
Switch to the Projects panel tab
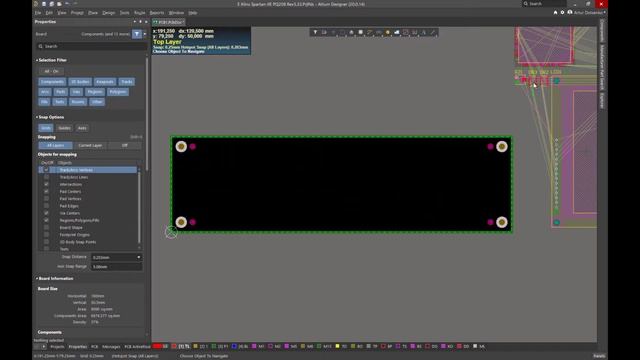[57, 347]
